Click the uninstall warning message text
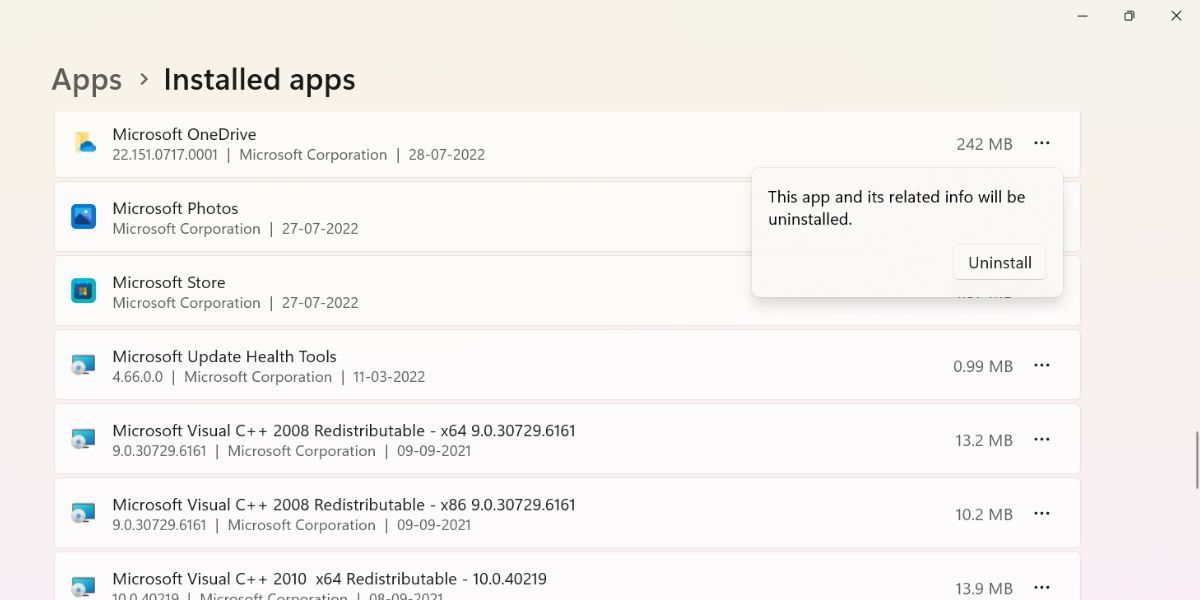 tap(897, 208)
